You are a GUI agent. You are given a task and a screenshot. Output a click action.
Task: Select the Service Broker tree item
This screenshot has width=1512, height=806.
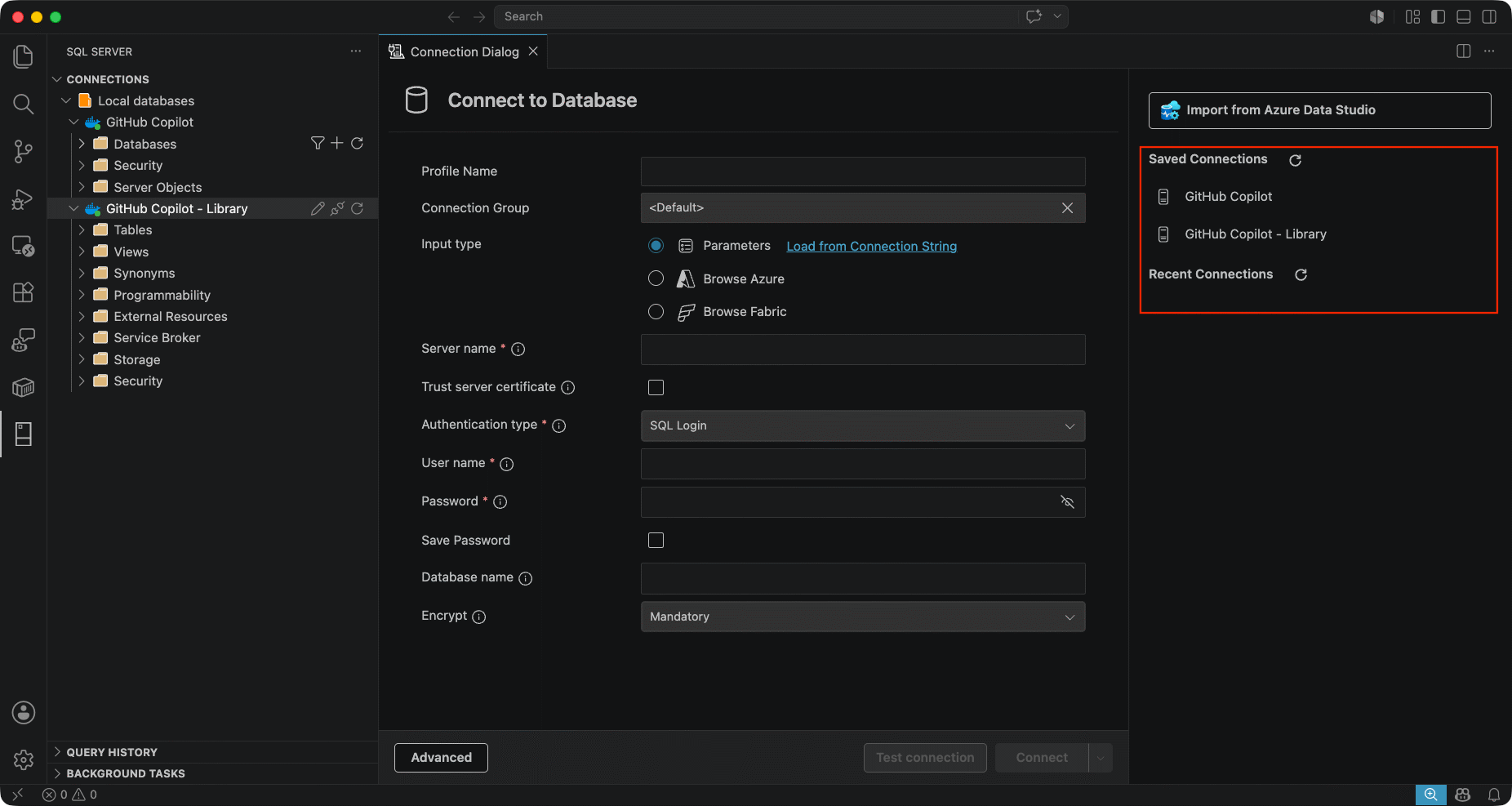coord(157,338)
